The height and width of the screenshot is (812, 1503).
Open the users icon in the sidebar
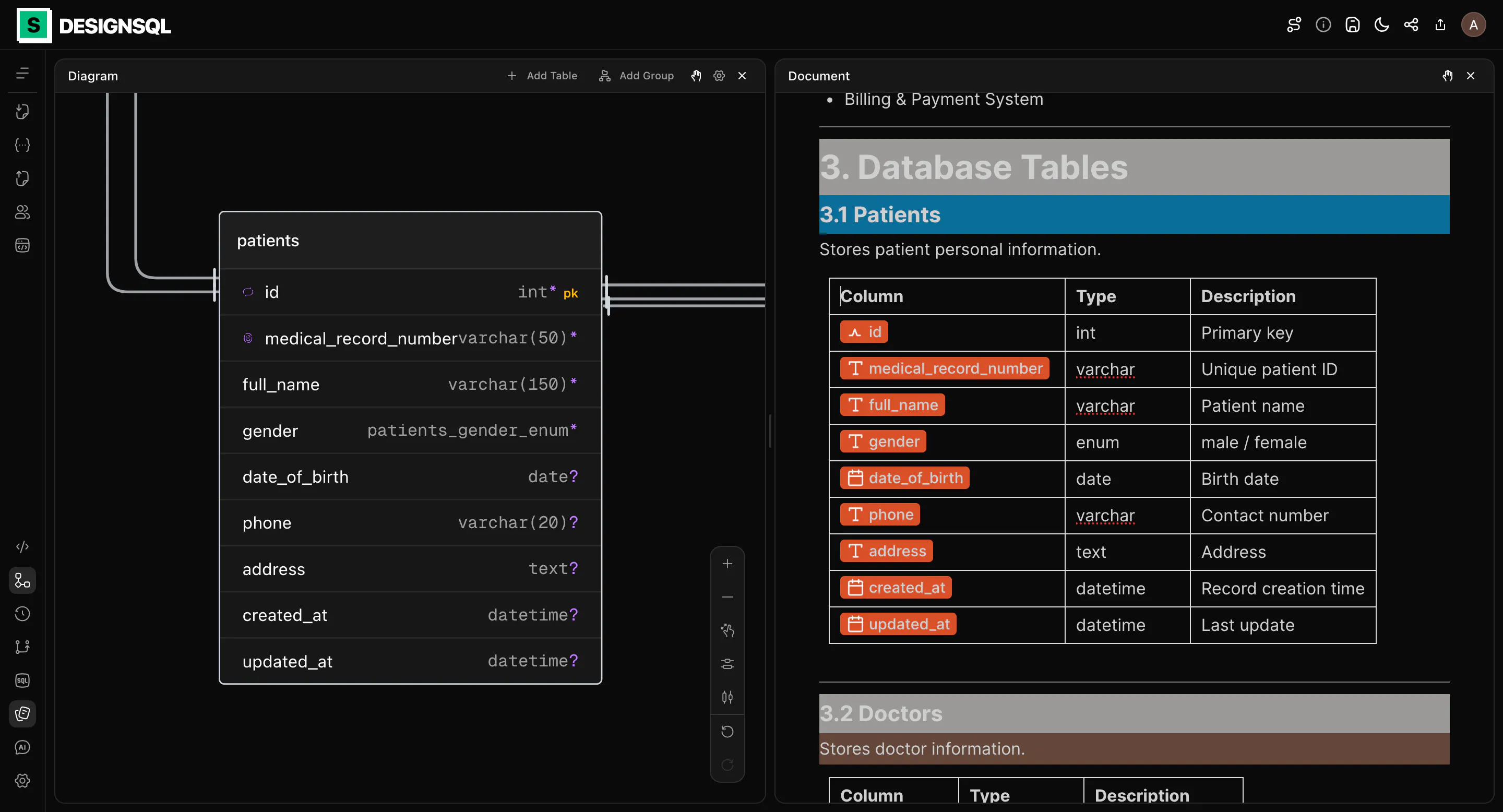[x=22, y=212]
